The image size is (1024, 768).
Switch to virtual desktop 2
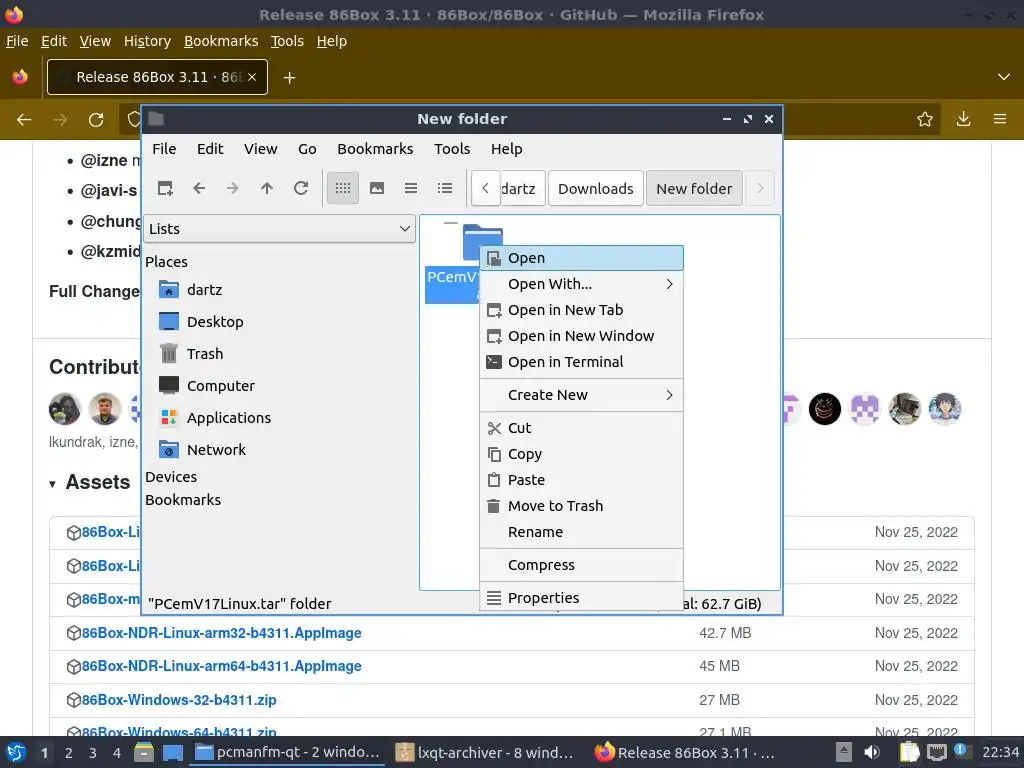click(69, 752)
